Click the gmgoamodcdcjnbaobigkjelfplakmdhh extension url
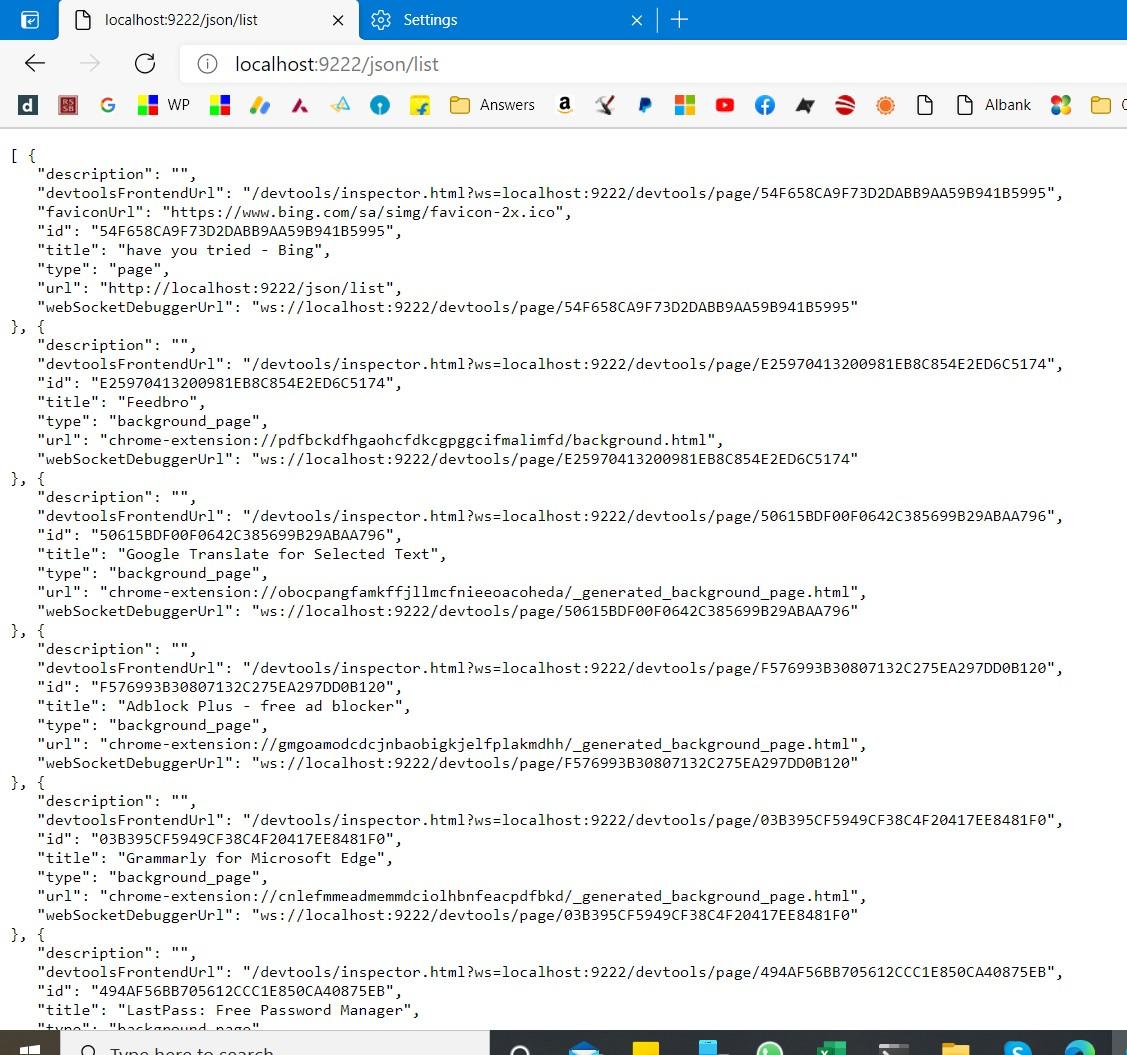 (479, 744)
